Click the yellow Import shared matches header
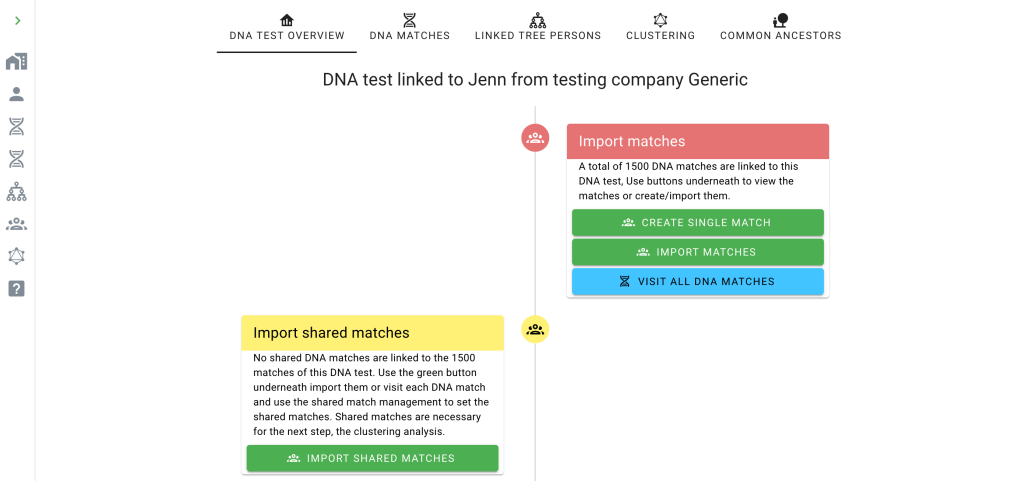 coord(371,333)
